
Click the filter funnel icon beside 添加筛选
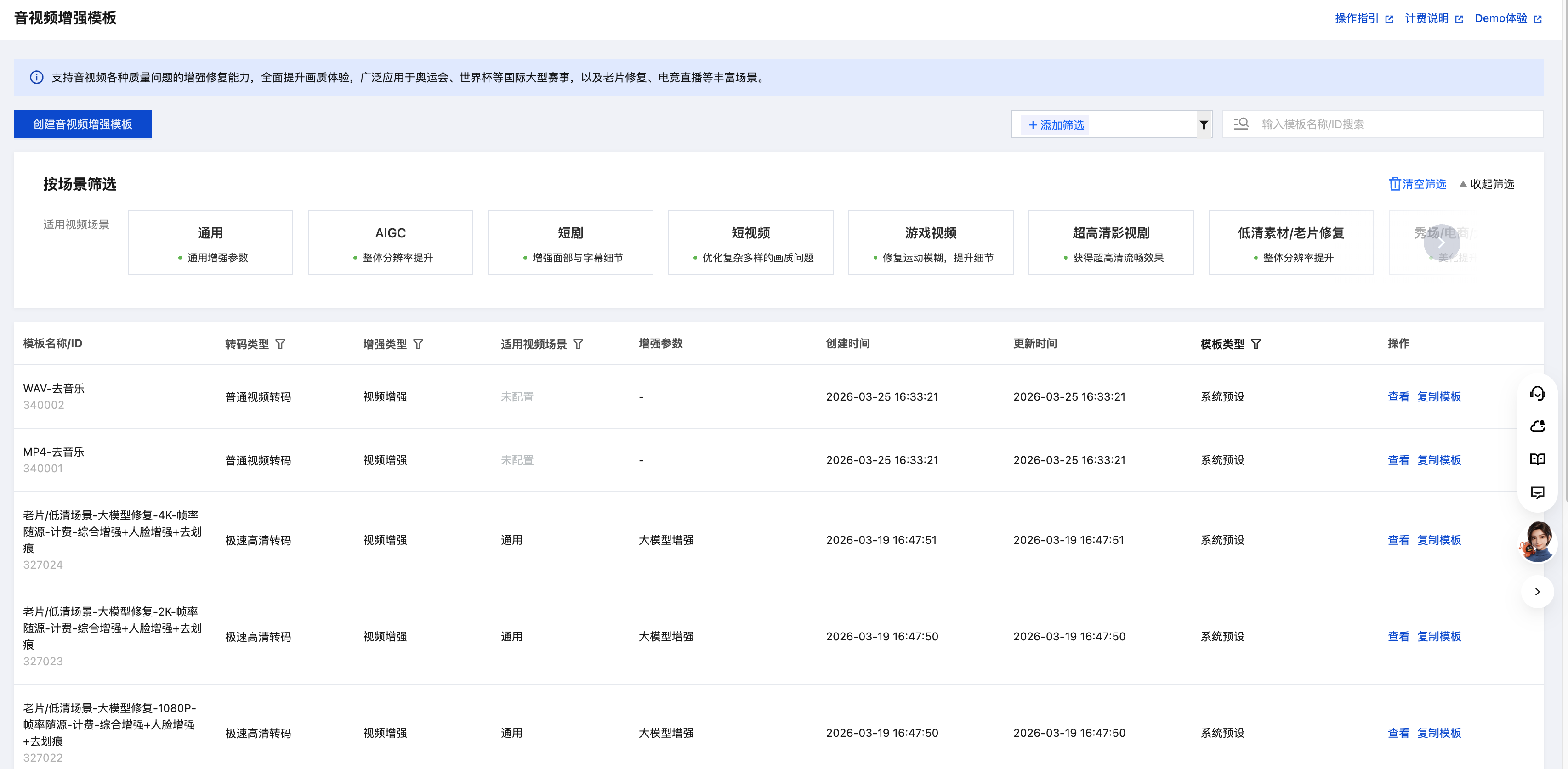pos(1204,124)
